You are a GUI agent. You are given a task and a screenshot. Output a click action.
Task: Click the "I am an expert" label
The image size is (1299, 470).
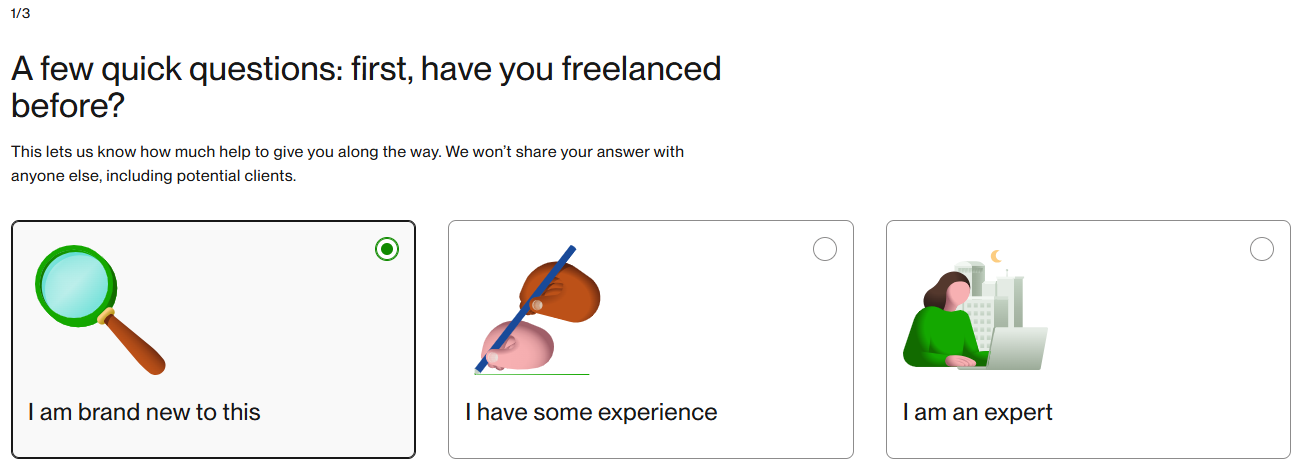coord(977,412)
